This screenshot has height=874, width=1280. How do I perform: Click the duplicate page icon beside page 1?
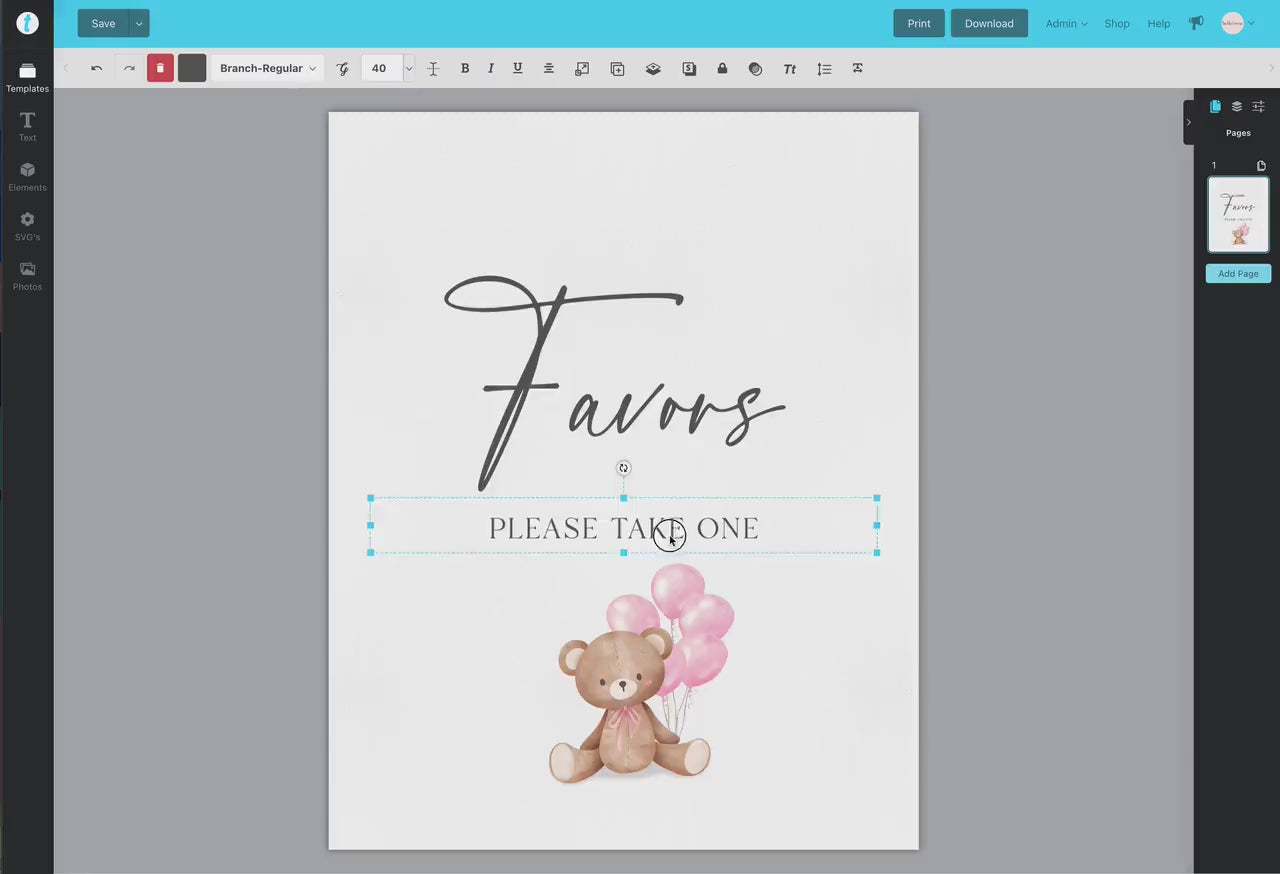(x=1261, y=166)
